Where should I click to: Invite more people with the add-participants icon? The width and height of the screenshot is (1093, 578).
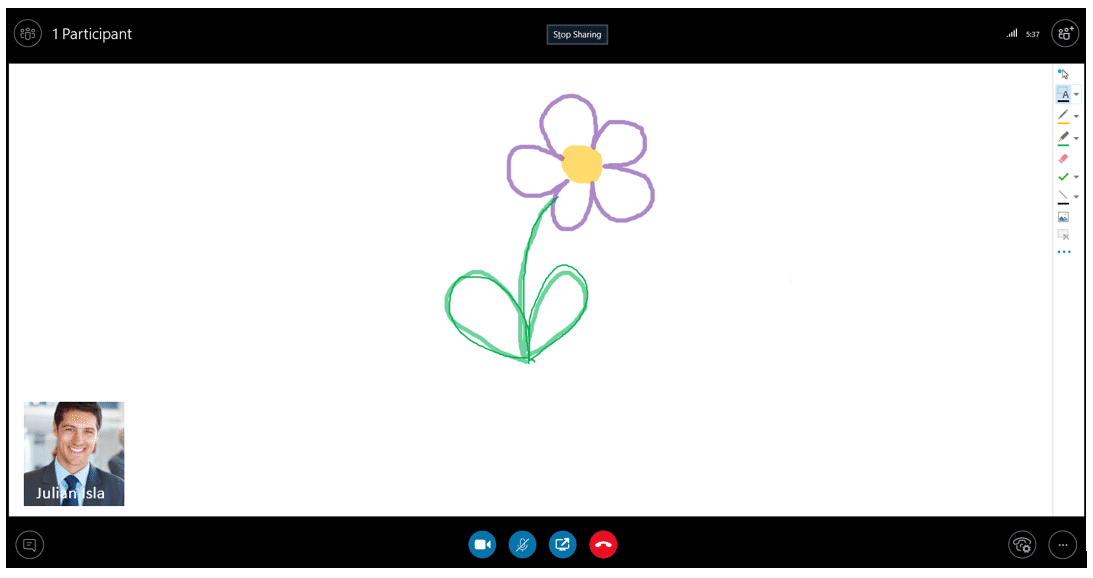click(1065, 33)
